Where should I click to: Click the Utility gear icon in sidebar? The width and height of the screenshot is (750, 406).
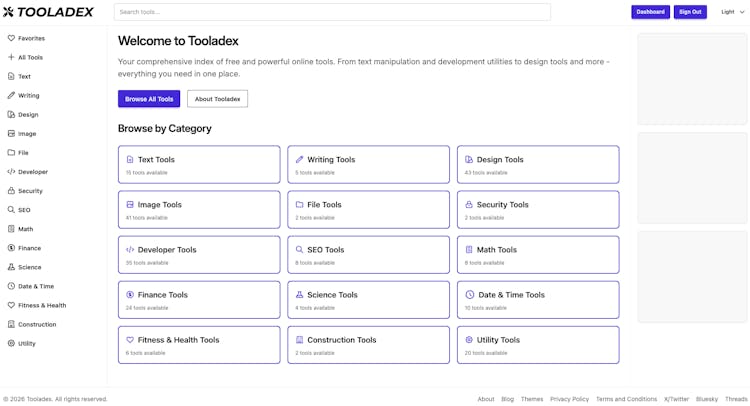coord(11,343)
